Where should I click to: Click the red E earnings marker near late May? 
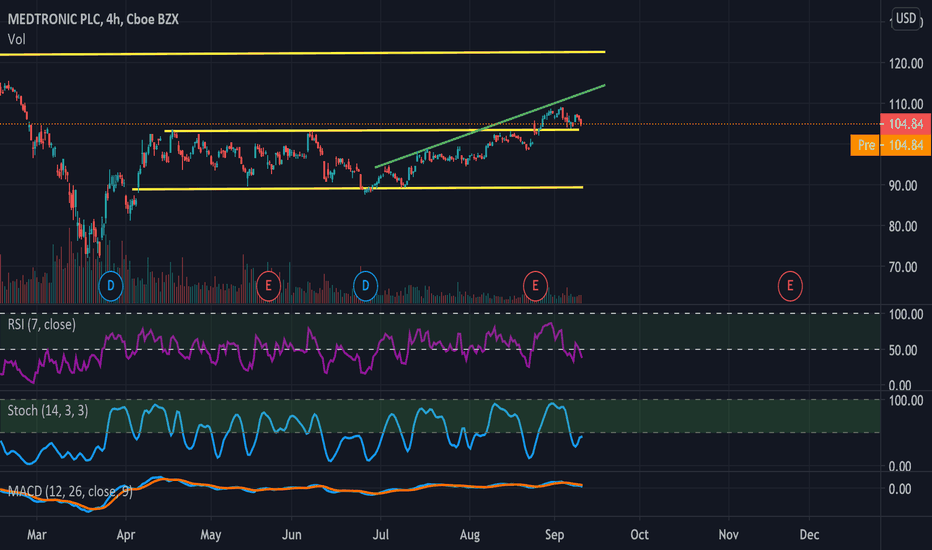(x=268, y=286)
